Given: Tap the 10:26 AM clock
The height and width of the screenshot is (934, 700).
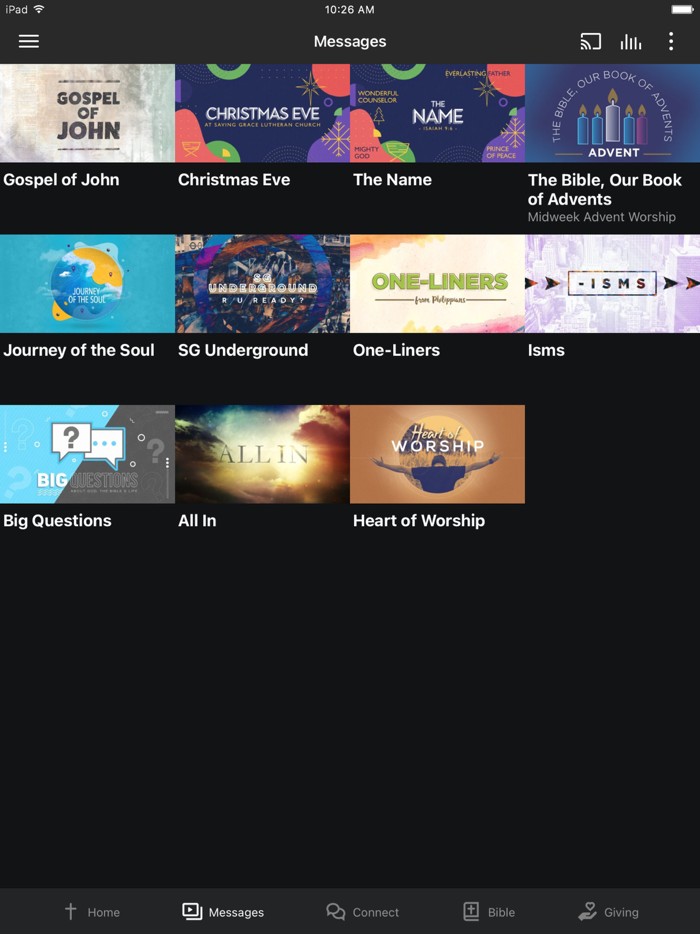Looking at the screenshot, I should point(349,10).
